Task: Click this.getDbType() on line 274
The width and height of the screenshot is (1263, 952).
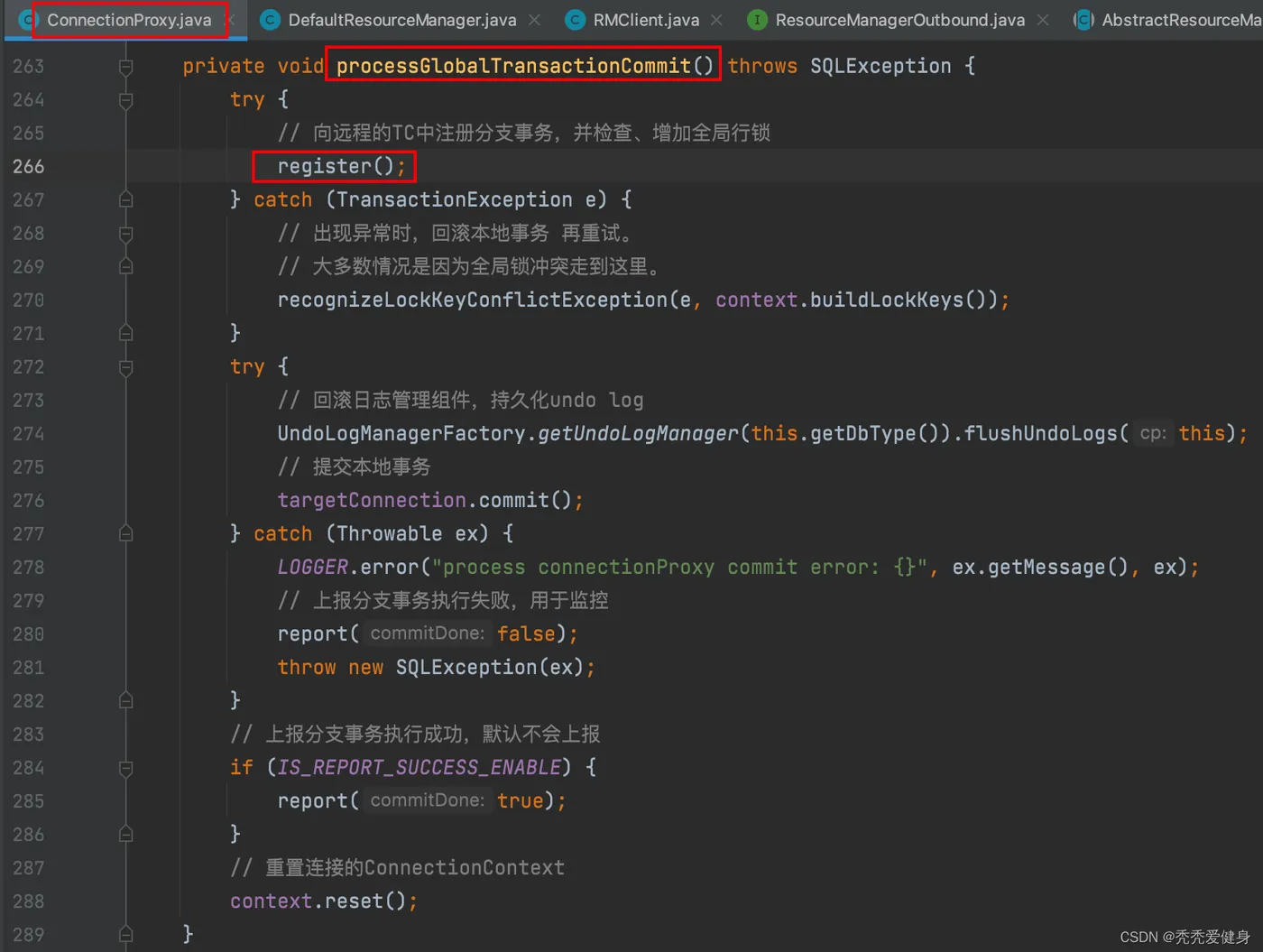Action: click(x=844, y=433)
